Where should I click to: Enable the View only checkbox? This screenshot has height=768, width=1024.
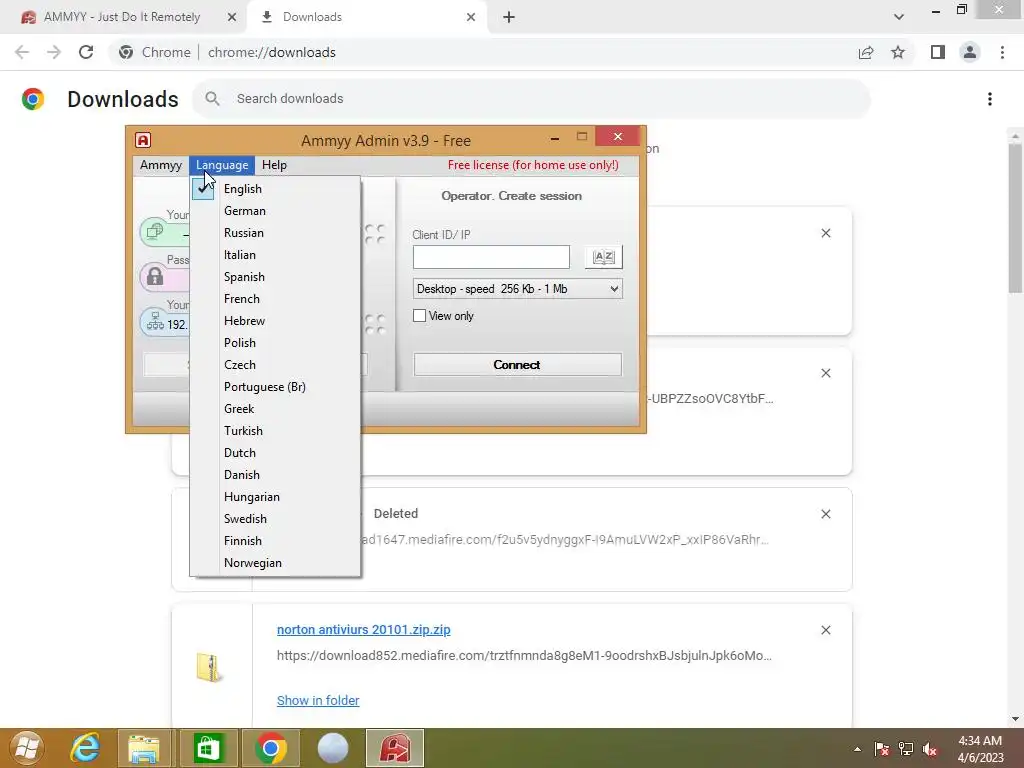click(x=419, y=316)
